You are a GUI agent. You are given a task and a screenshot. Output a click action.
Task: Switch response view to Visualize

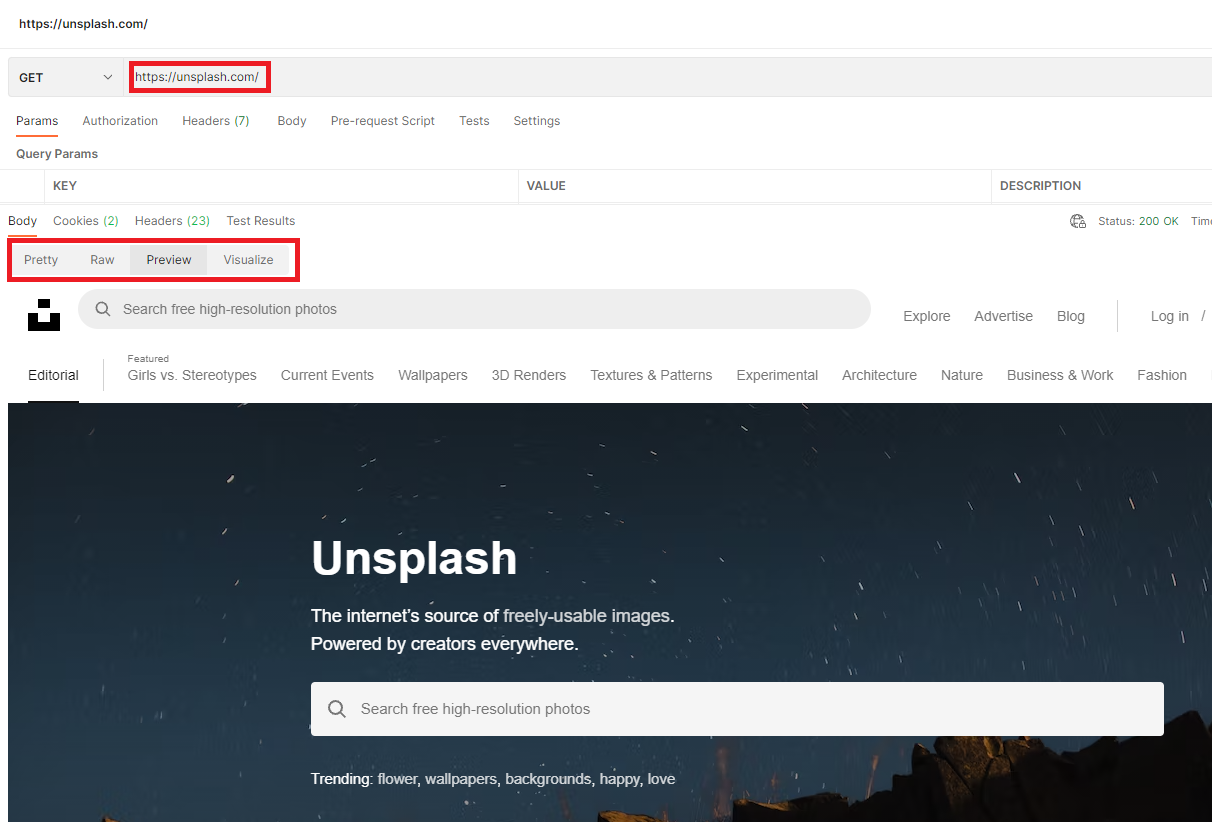click(x=248, y=260)
